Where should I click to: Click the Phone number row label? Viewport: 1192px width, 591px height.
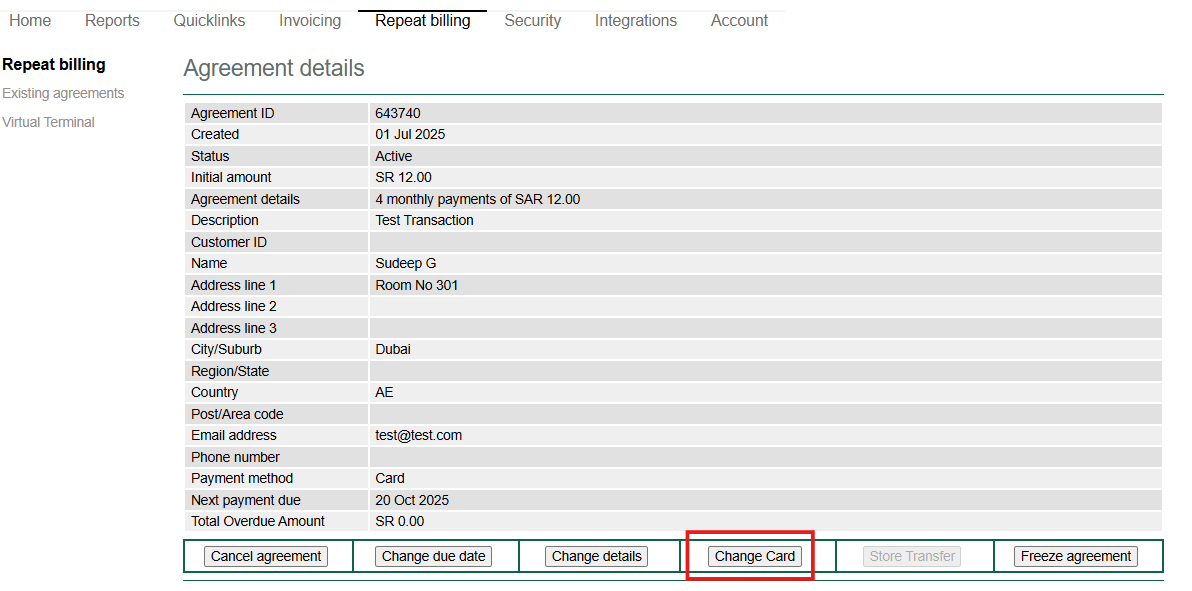point(235,457)
